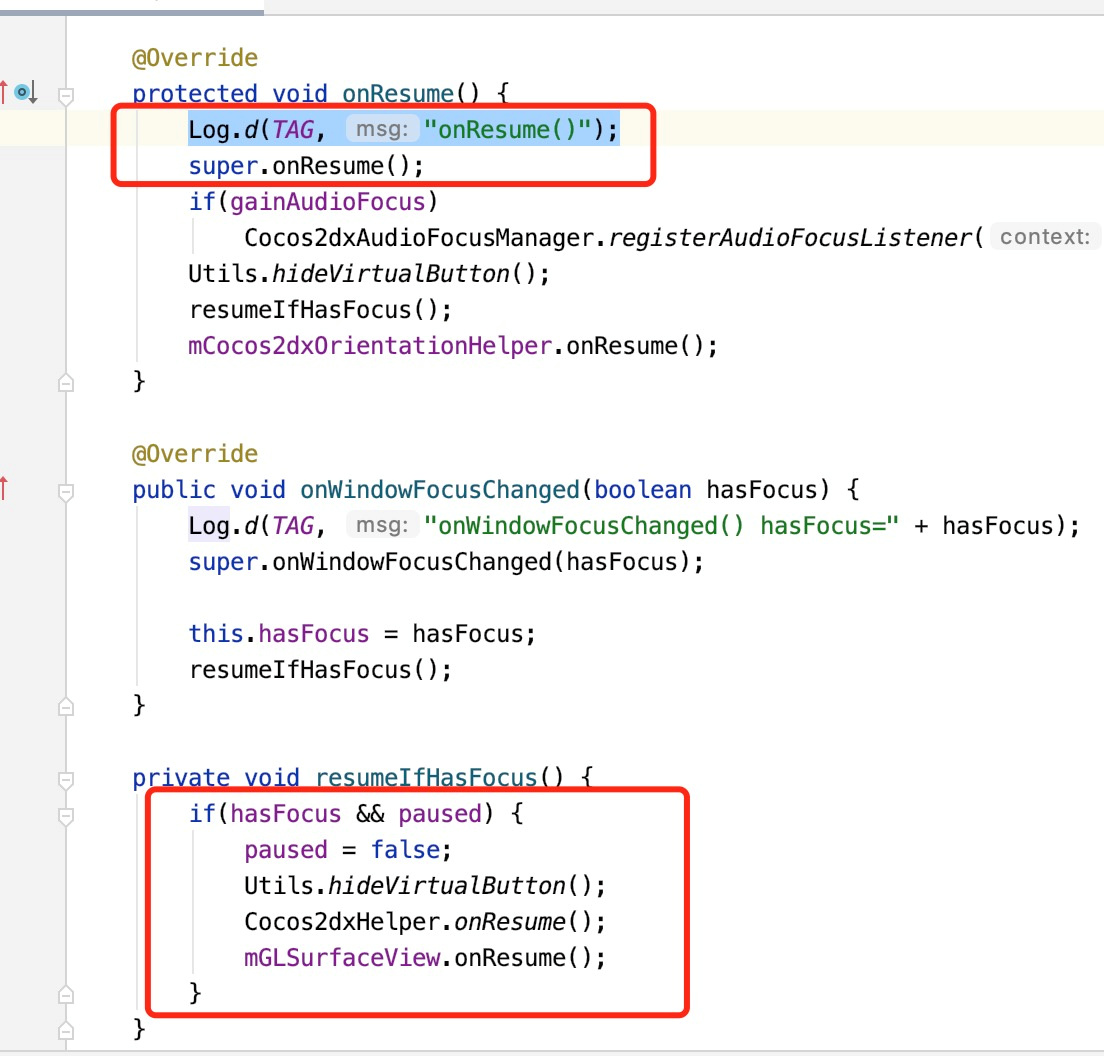This screenshot has width=1104, height=1056.
Task: Click resumeIfHasFocus() call in onWindowFocusChanged
Action: click(x=320, y=670)
